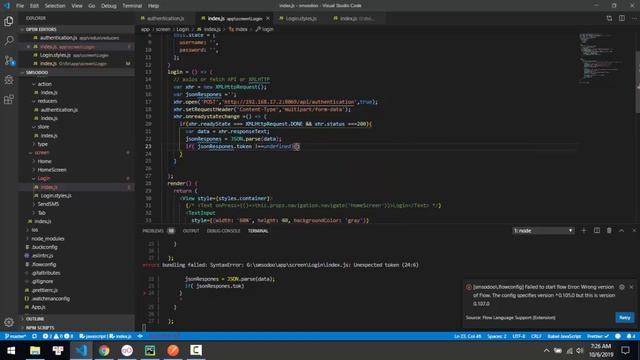
Task: Open the File menu
Action: 20,6
